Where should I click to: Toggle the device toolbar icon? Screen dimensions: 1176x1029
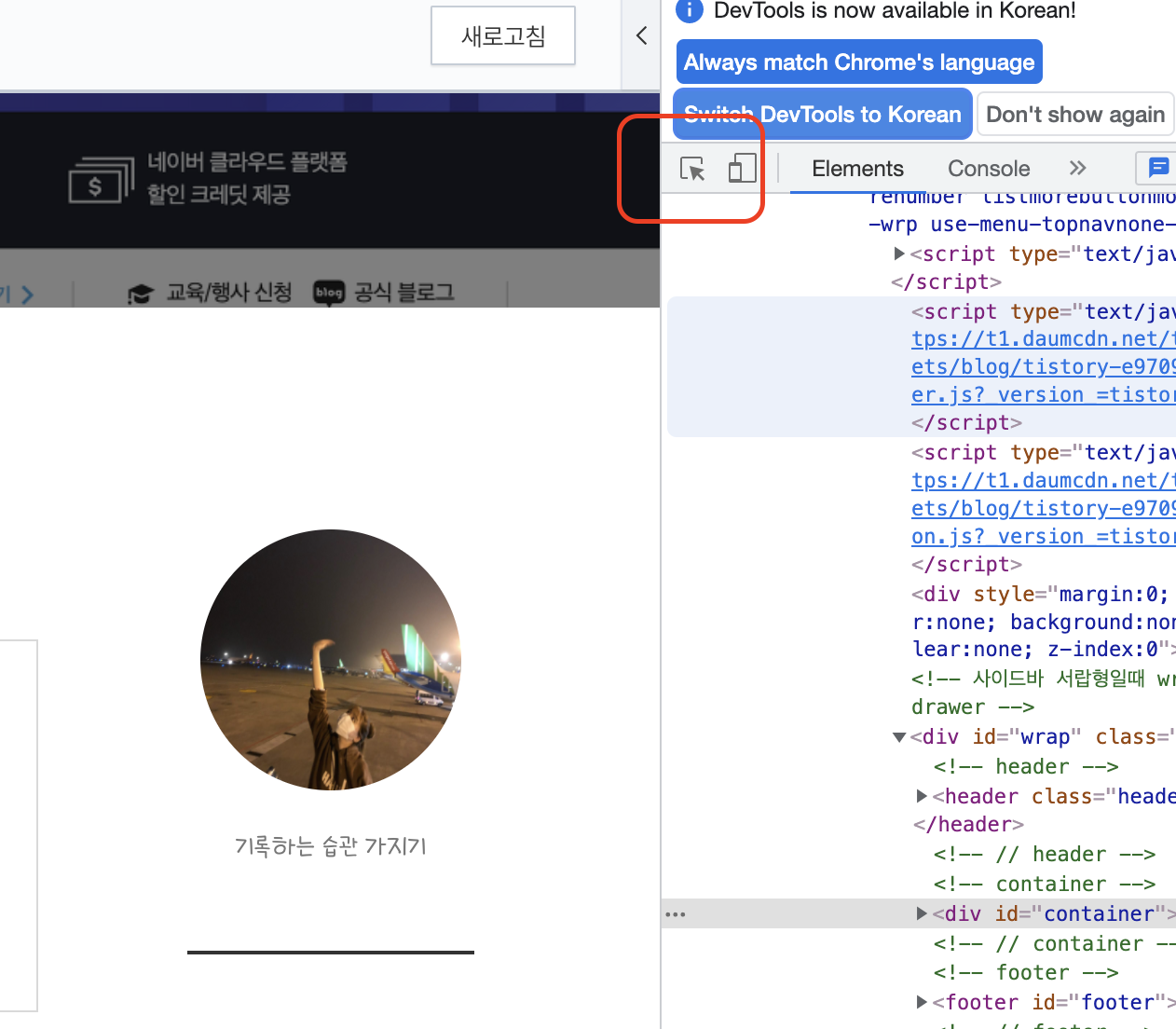click(x=742, y=168)
